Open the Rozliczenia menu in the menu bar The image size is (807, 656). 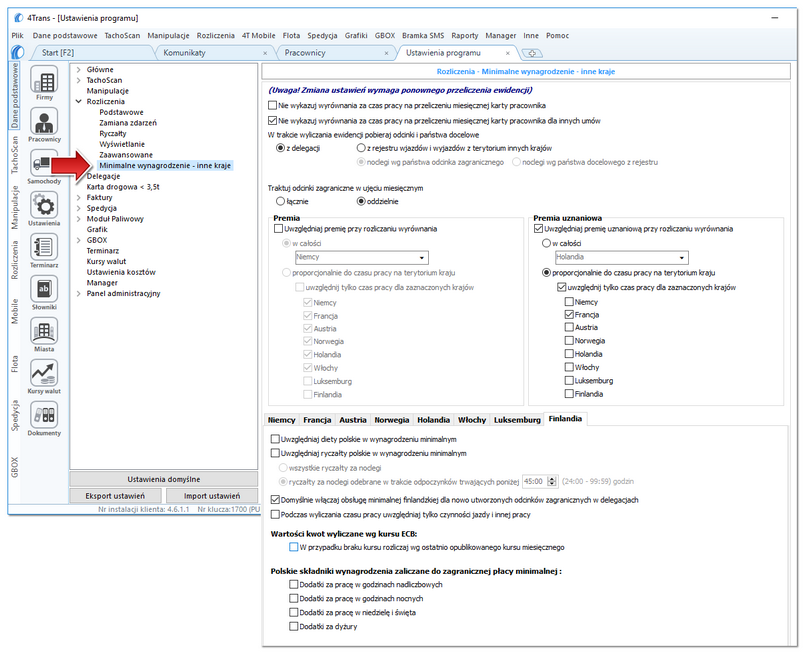point(215,36)
